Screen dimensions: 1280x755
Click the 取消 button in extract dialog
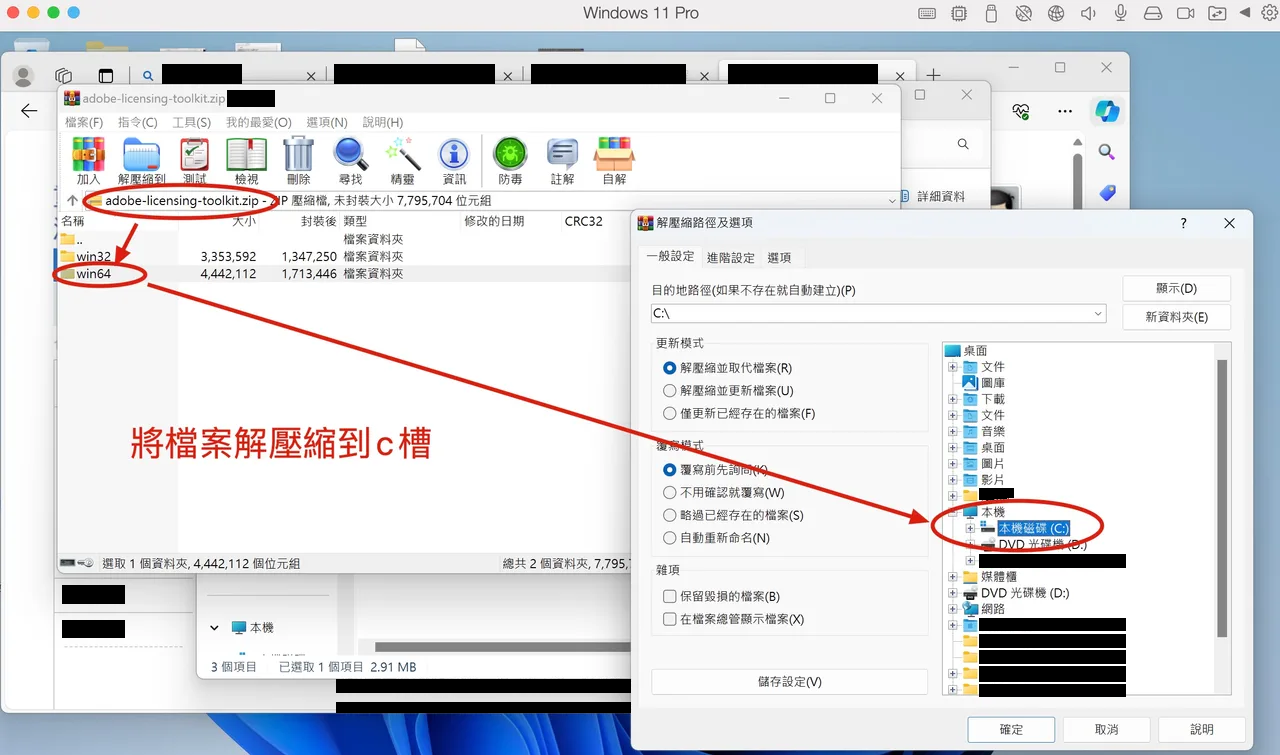click(x=1106, y=730)
